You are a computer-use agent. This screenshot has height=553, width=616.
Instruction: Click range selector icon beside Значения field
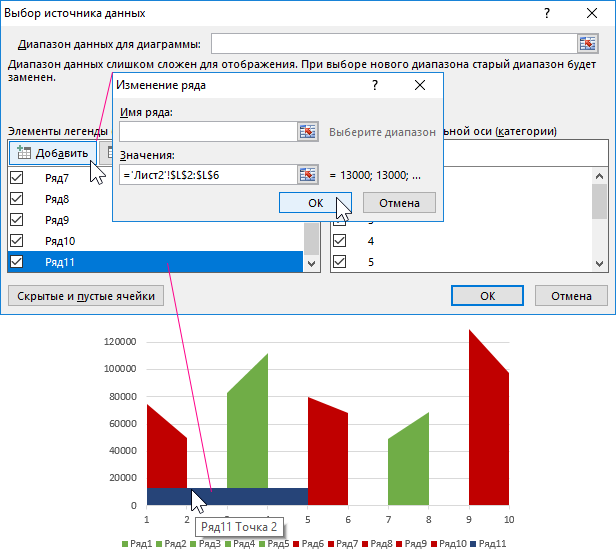coord(308,175)
